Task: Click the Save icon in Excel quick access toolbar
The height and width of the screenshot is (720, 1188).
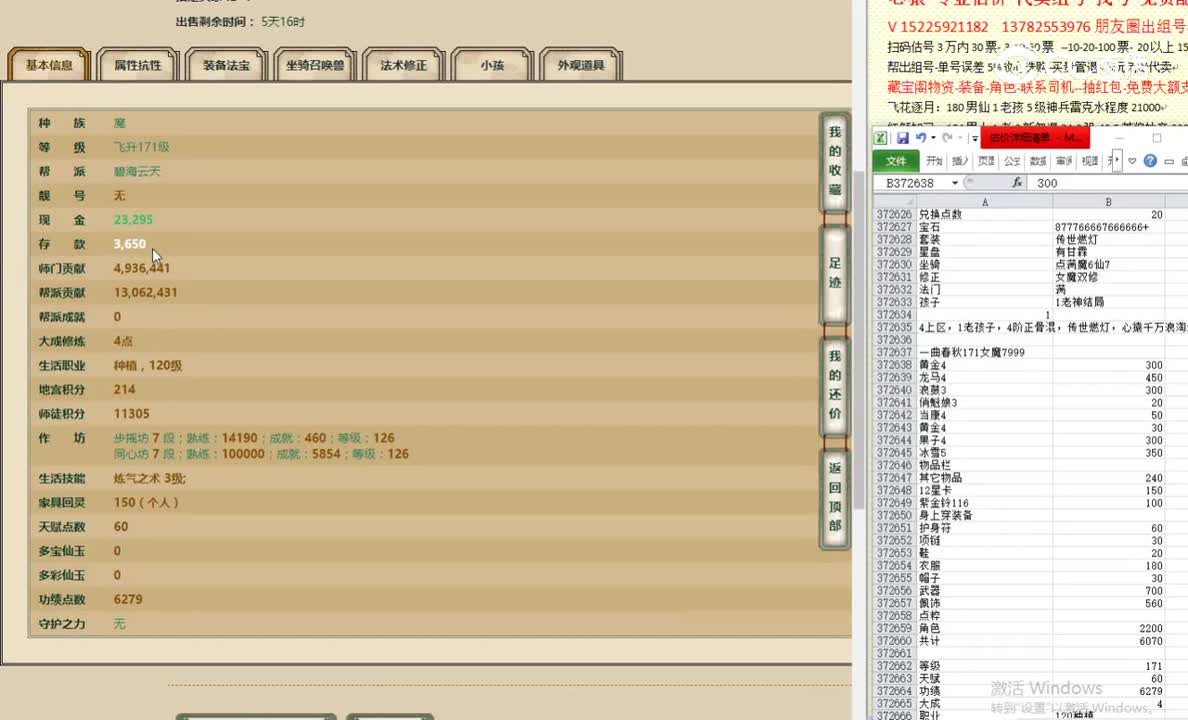Action: [x=903, y=137]
